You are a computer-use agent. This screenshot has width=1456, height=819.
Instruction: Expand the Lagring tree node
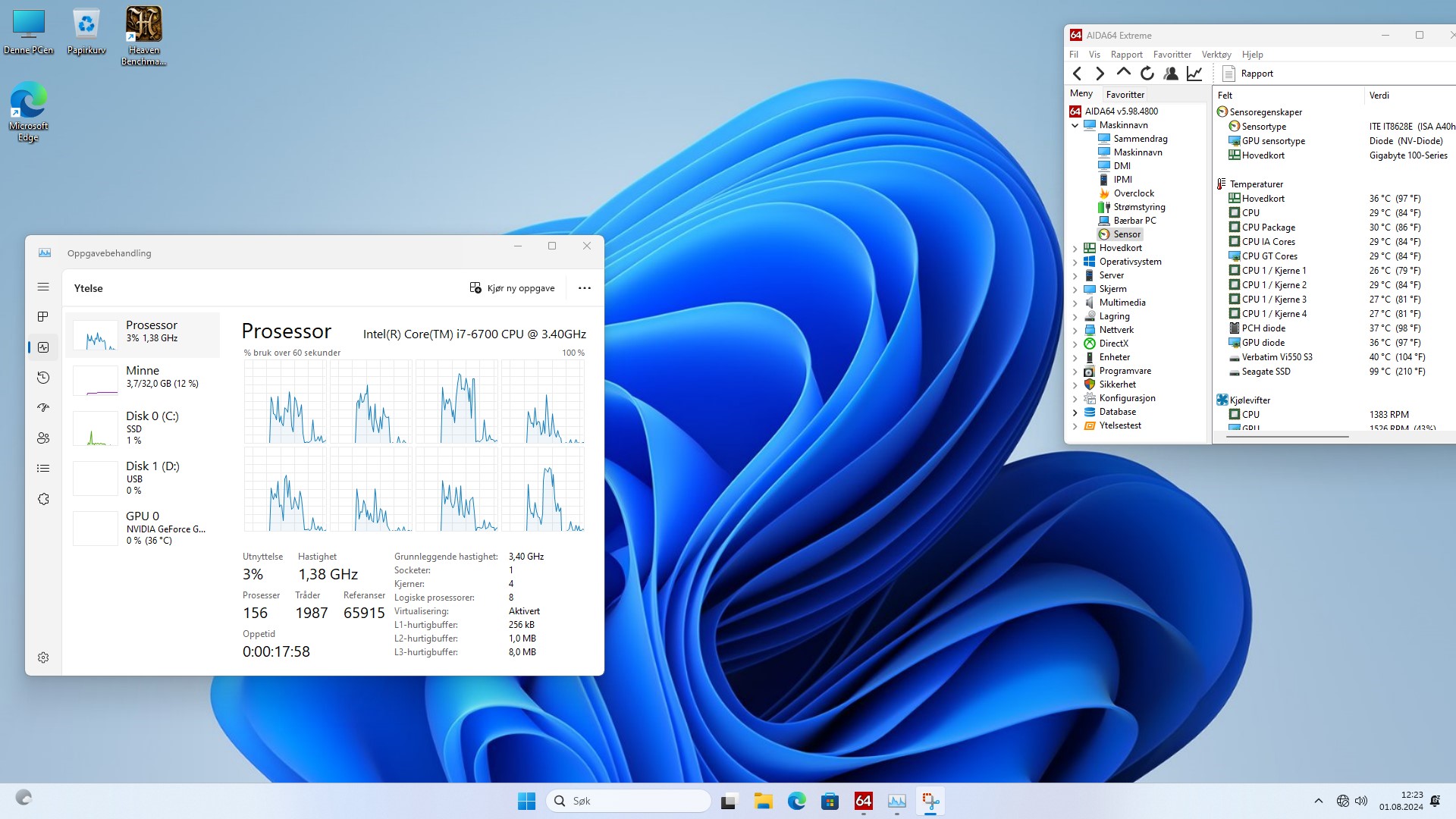pos(1075,316)
